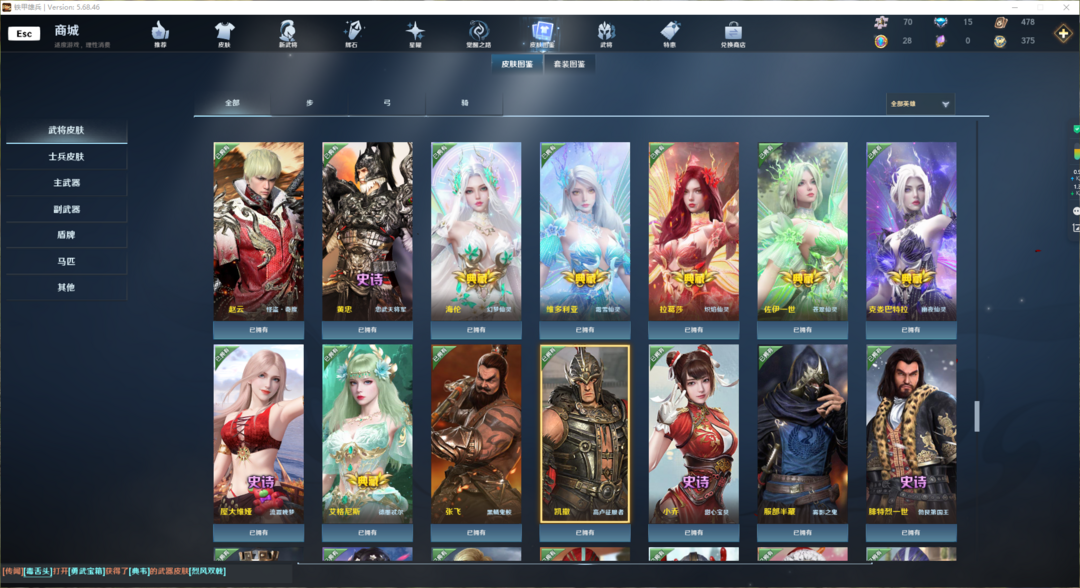Select the 小乔 skin card

click(x=694, y=433)
